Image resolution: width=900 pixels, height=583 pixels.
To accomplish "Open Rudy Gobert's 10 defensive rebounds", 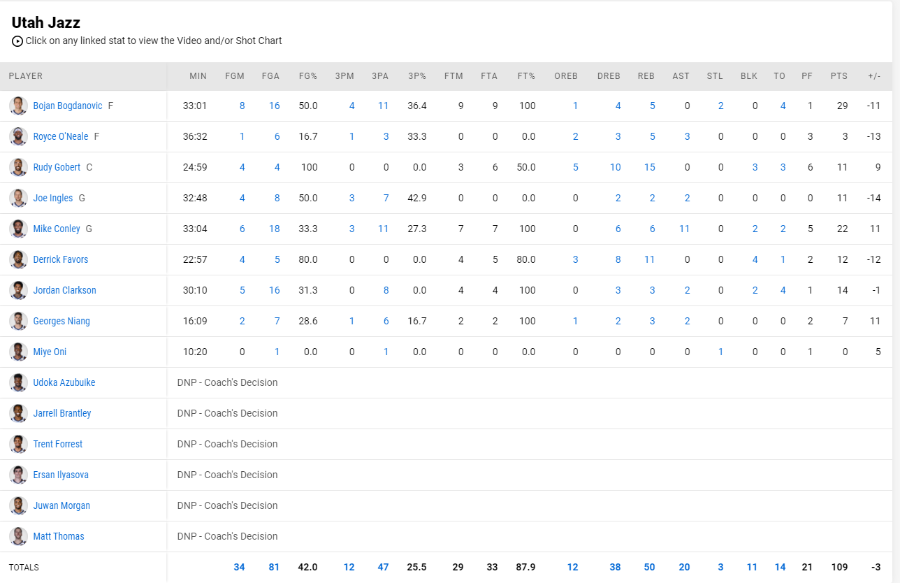I will click(615, 167).
